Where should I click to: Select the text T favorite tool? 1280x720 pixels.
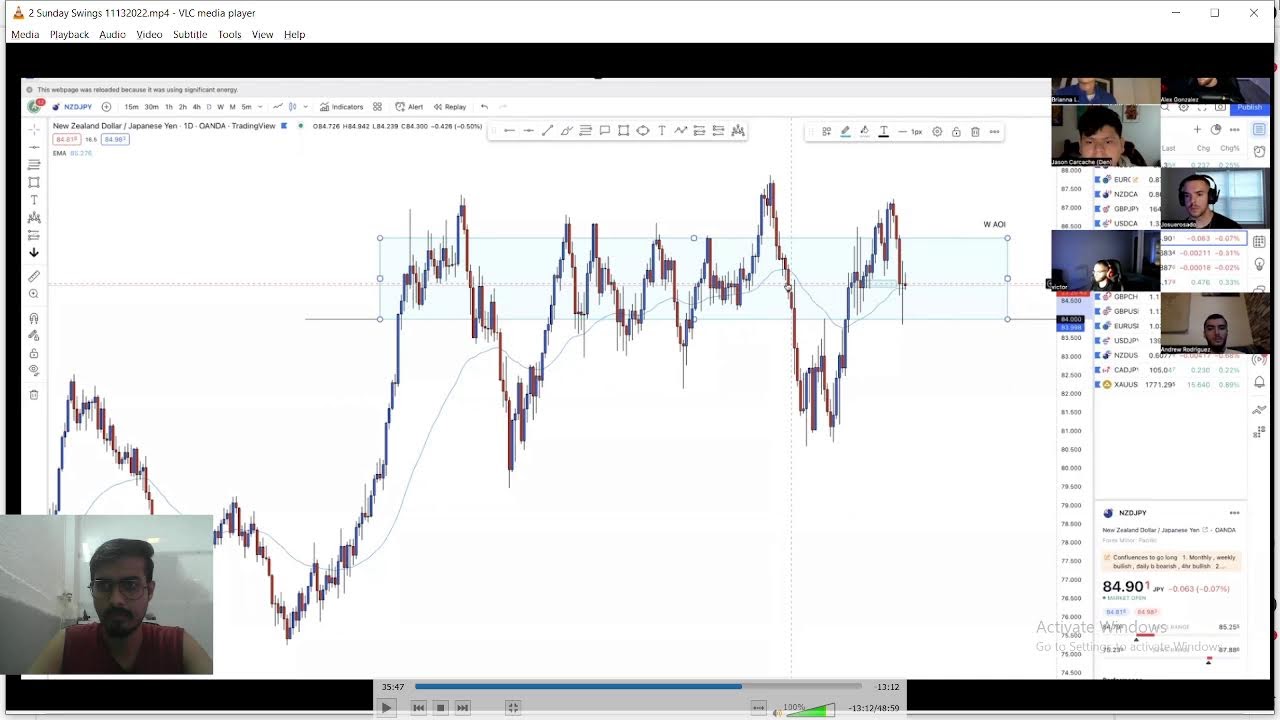pyautogui.click(x=661, y=131)
